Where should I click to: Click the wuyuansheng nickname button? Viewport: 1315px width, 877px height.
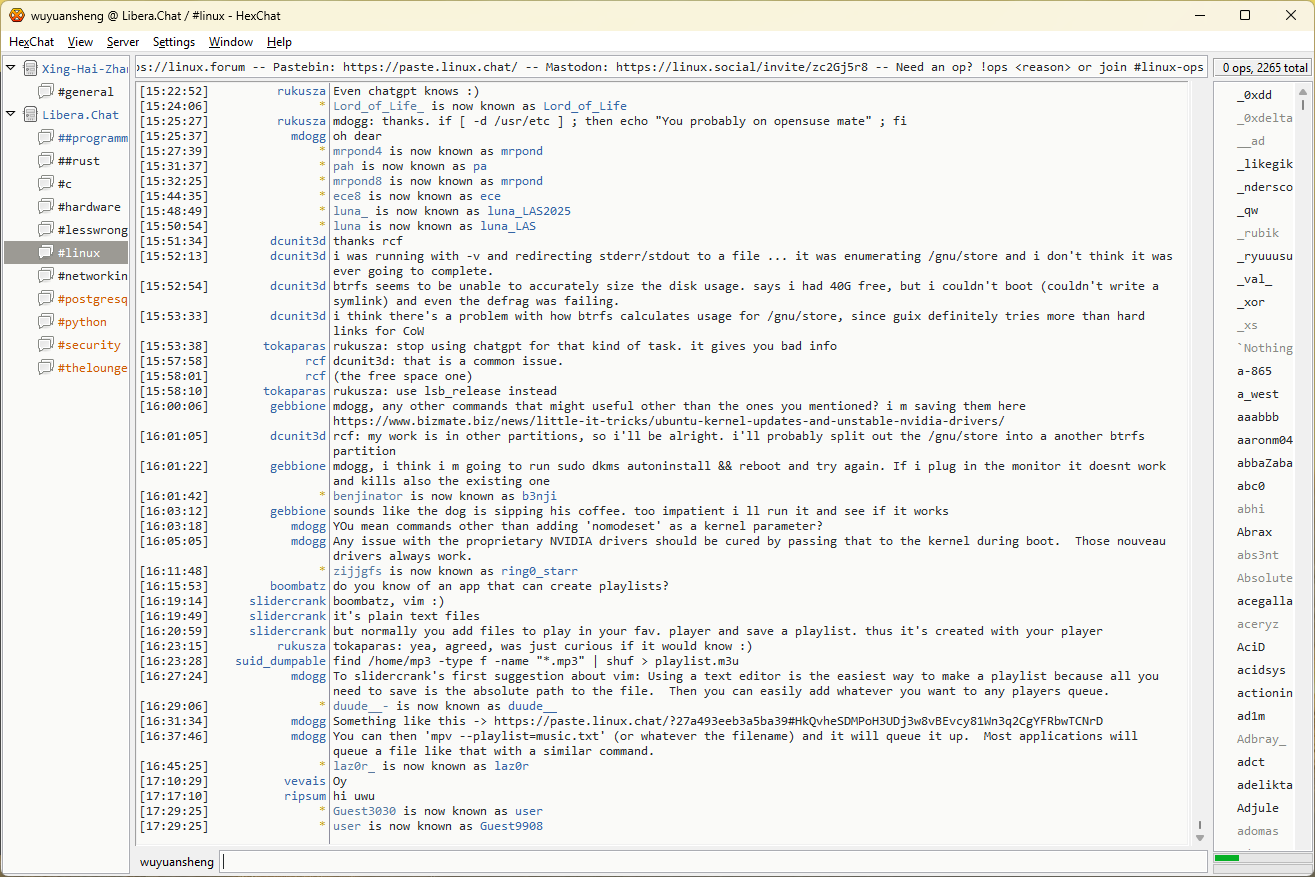click(176, 862)
